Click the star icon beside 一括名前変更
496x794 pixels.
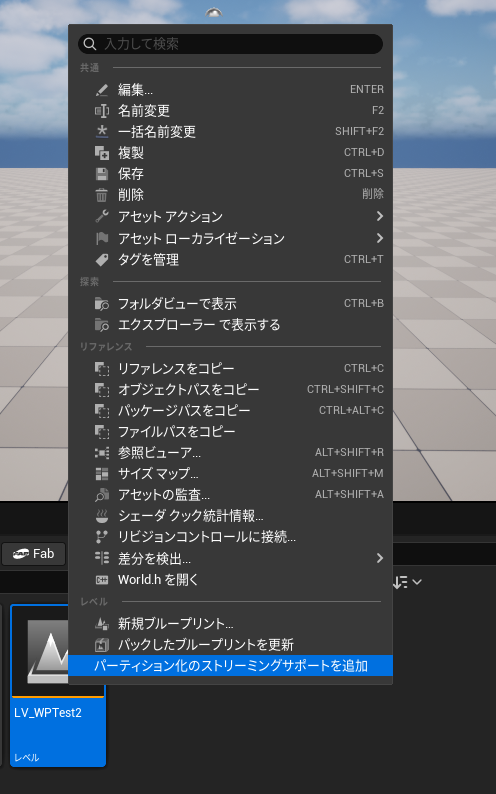coord(102,132)
